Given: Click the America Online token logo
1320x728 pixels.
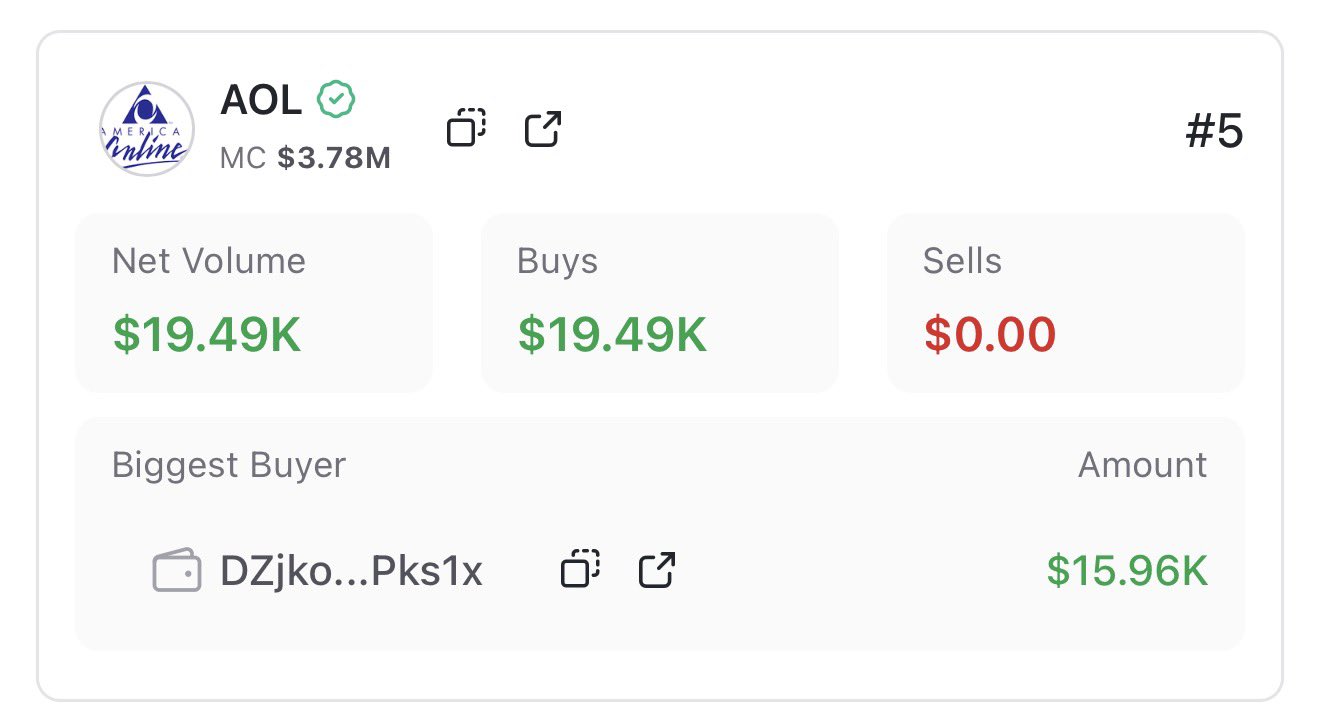Looking at the screenshot, I should point(147,129).
